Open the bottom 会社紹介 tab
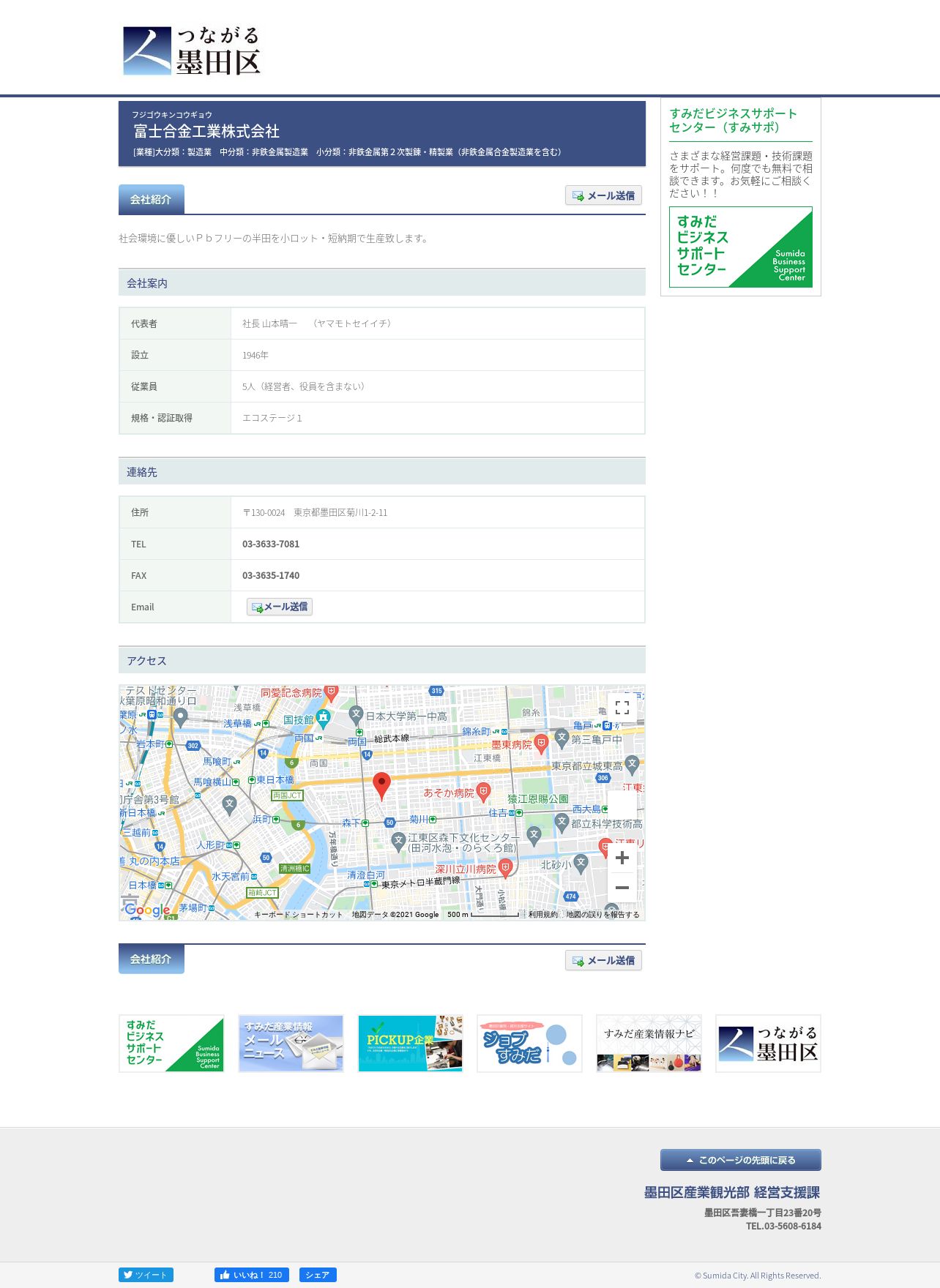The width and height of the screenshot is (940, 1288). click(152, 959)
